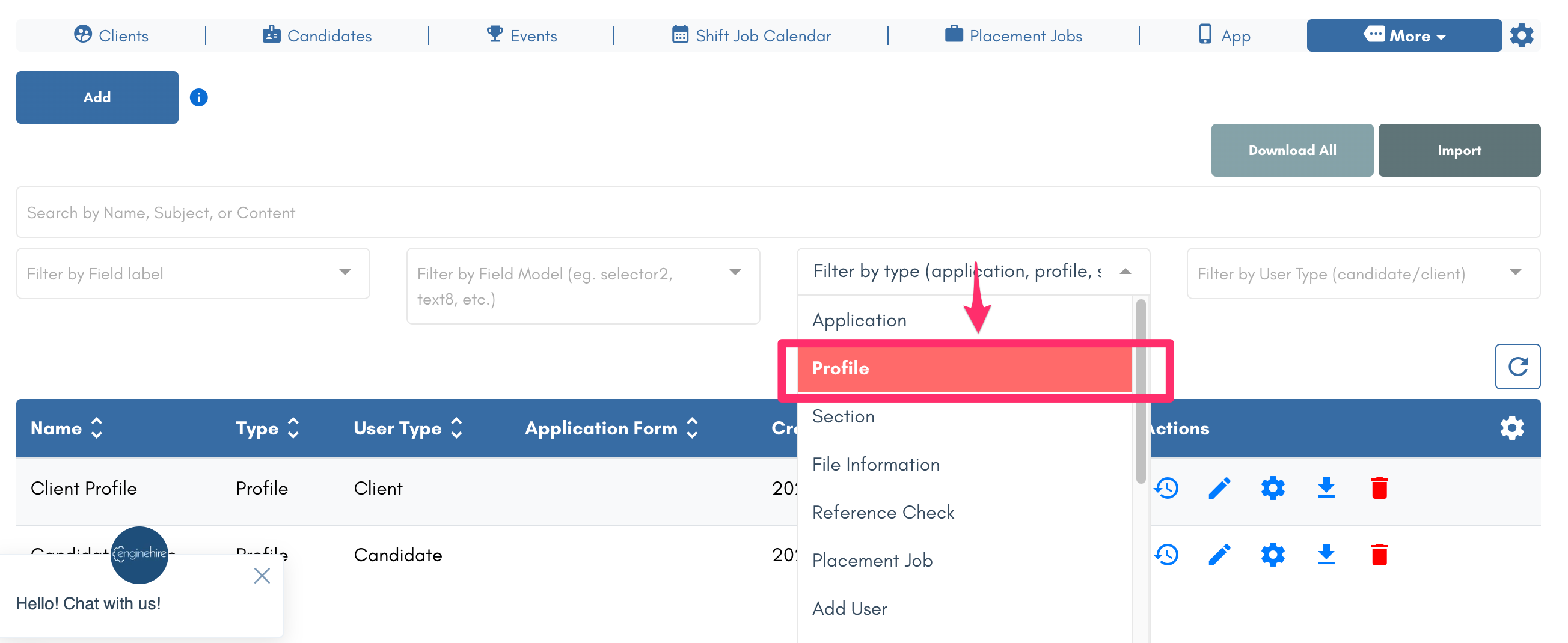Viewport: 1568px width, 643px height.
Task: Click the refresh icon button above the table
Action: 1517,366
